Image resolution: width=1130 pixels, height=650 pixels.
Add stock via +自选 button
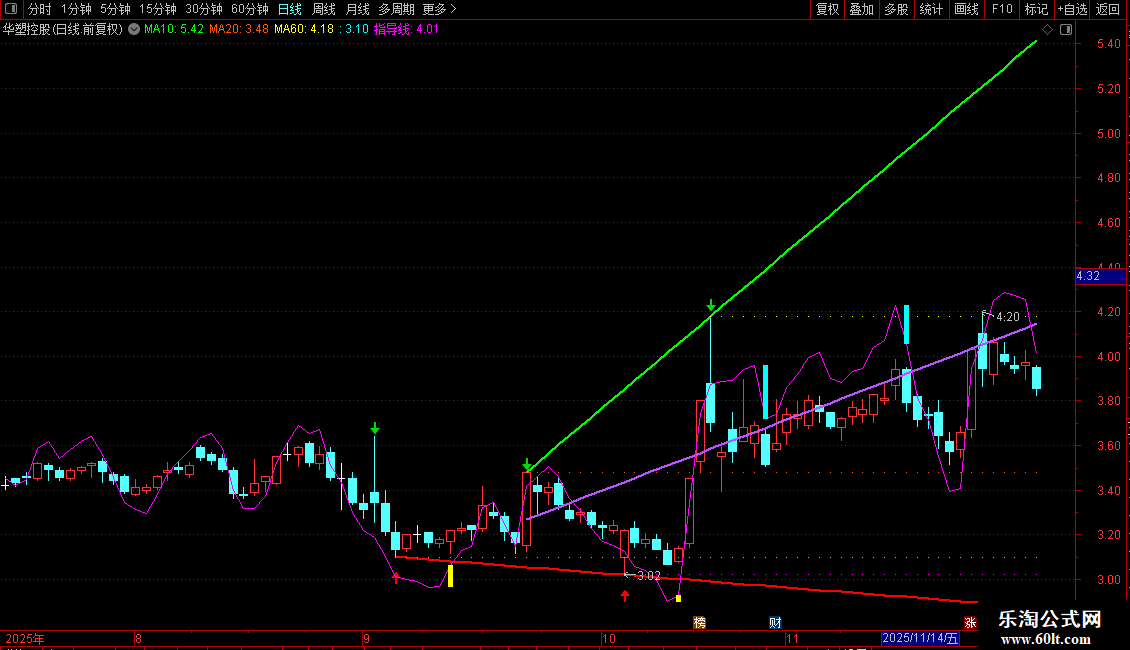click(1072, 9)
